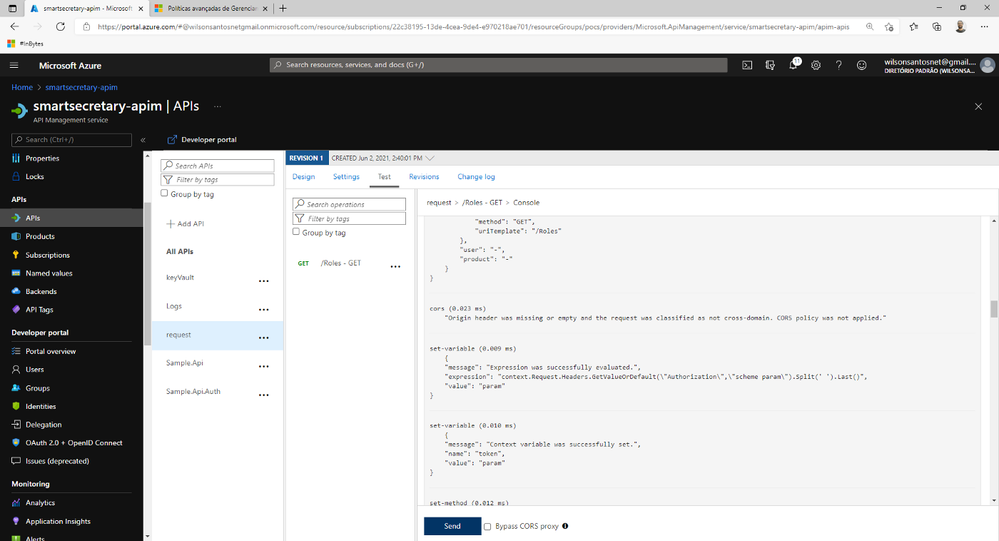The height and width of the screenshot is (541, 999).
Task: Click the sidebar Search (Ctrl+/) box
Action: click(x=71, y=140)
